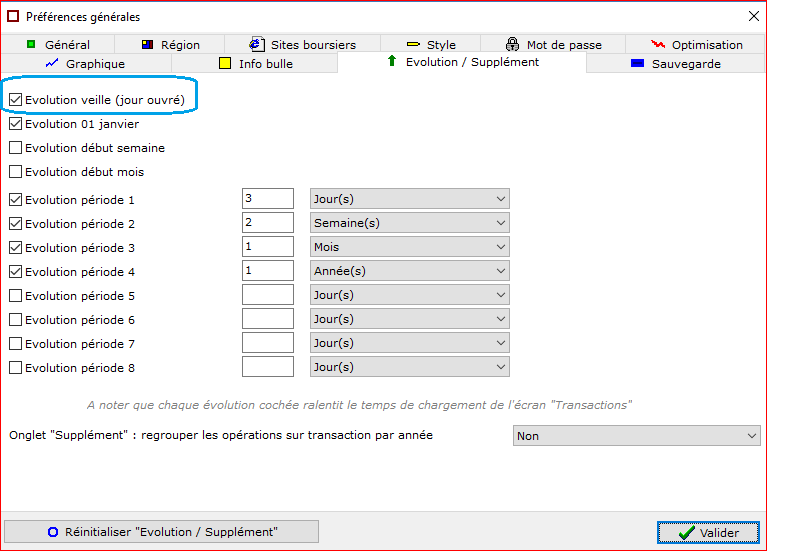The width and height of the screenshot is (794, 551).
Task: Open période 1 unit dropdown showing Jour(s)
Action: pyautogui.click(x=410, y=199)
